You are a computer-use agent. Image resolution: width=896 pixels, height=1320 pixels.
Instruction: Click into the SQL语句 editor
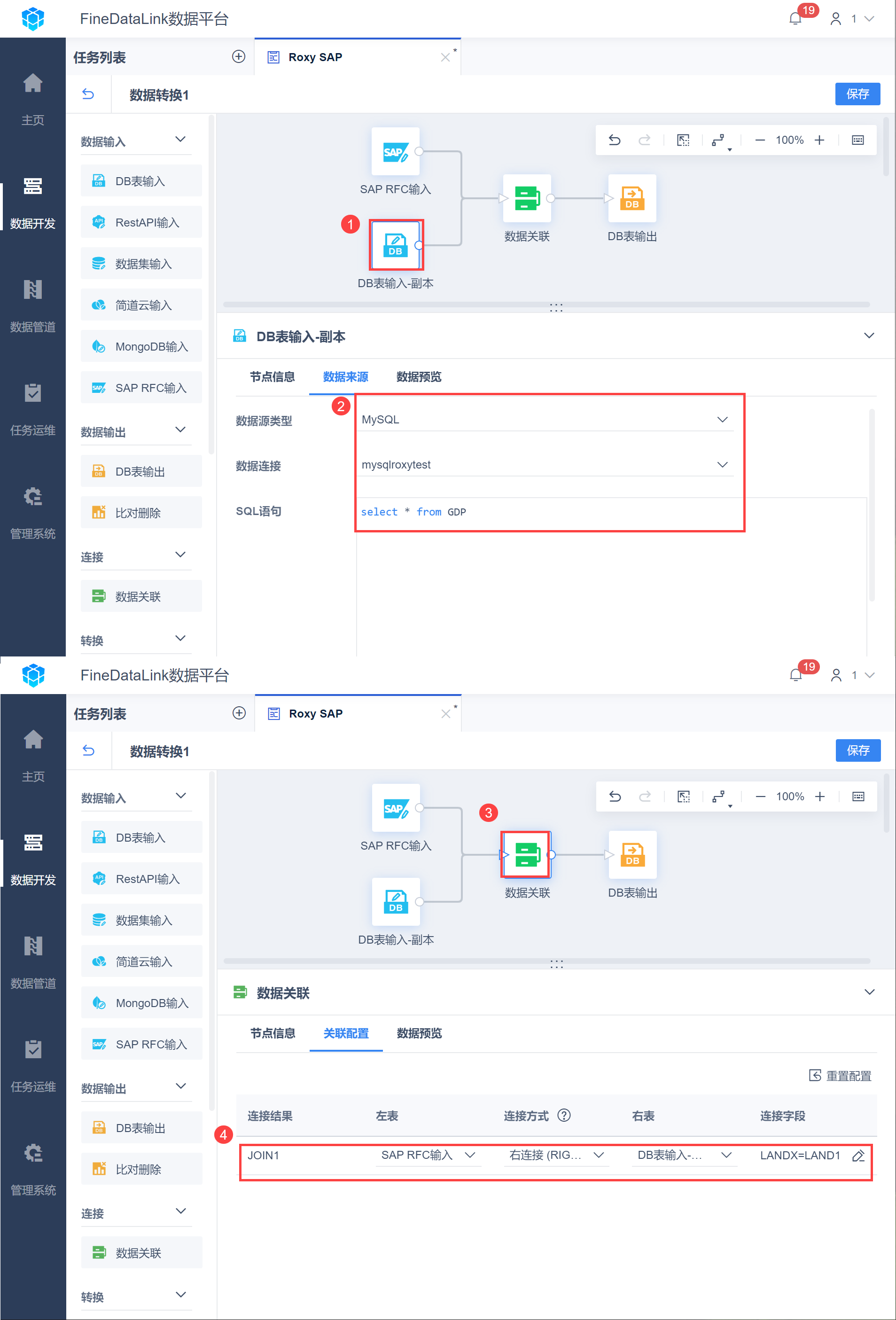tap(611, 577)
